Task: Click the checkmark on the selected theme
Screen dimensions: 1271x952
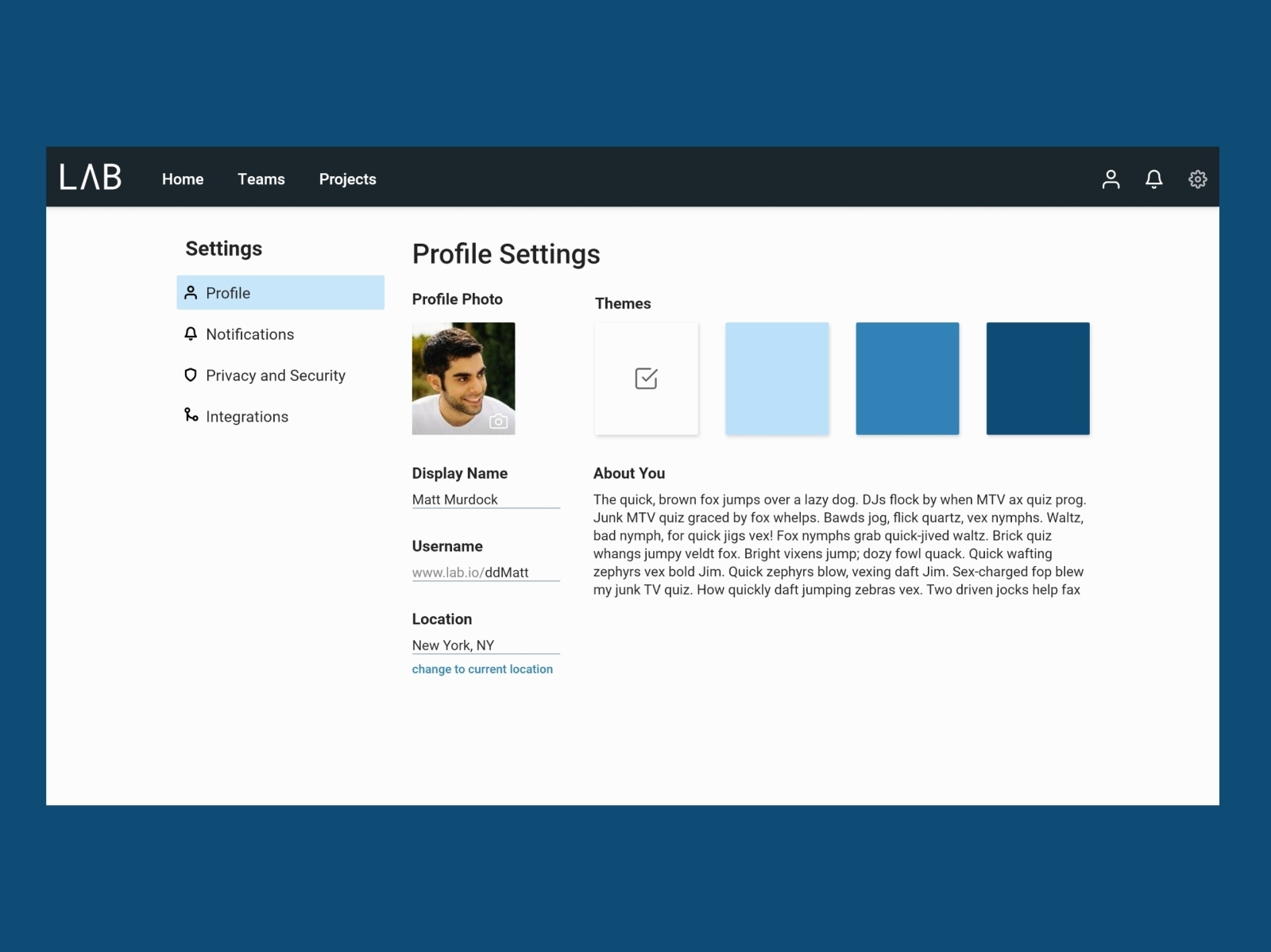Action: pyautogui.click(x=646, y=379)
